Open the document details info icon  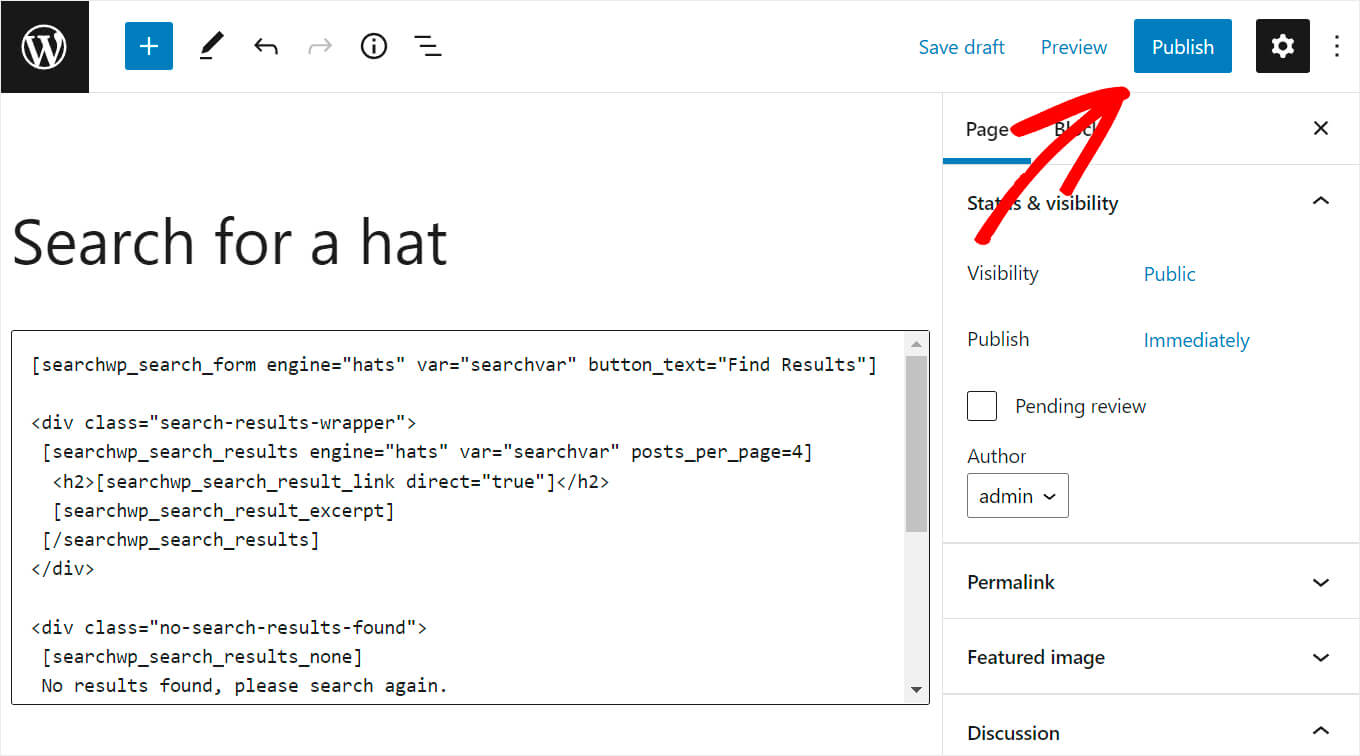[x=374, y=47]
